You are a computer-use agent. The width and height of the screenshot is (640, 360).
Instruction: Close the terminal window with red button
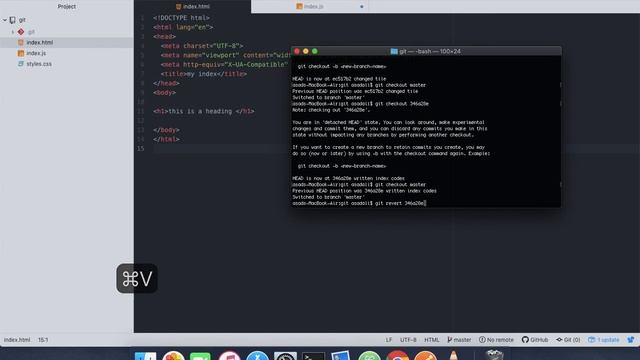(x=297, y=51)
